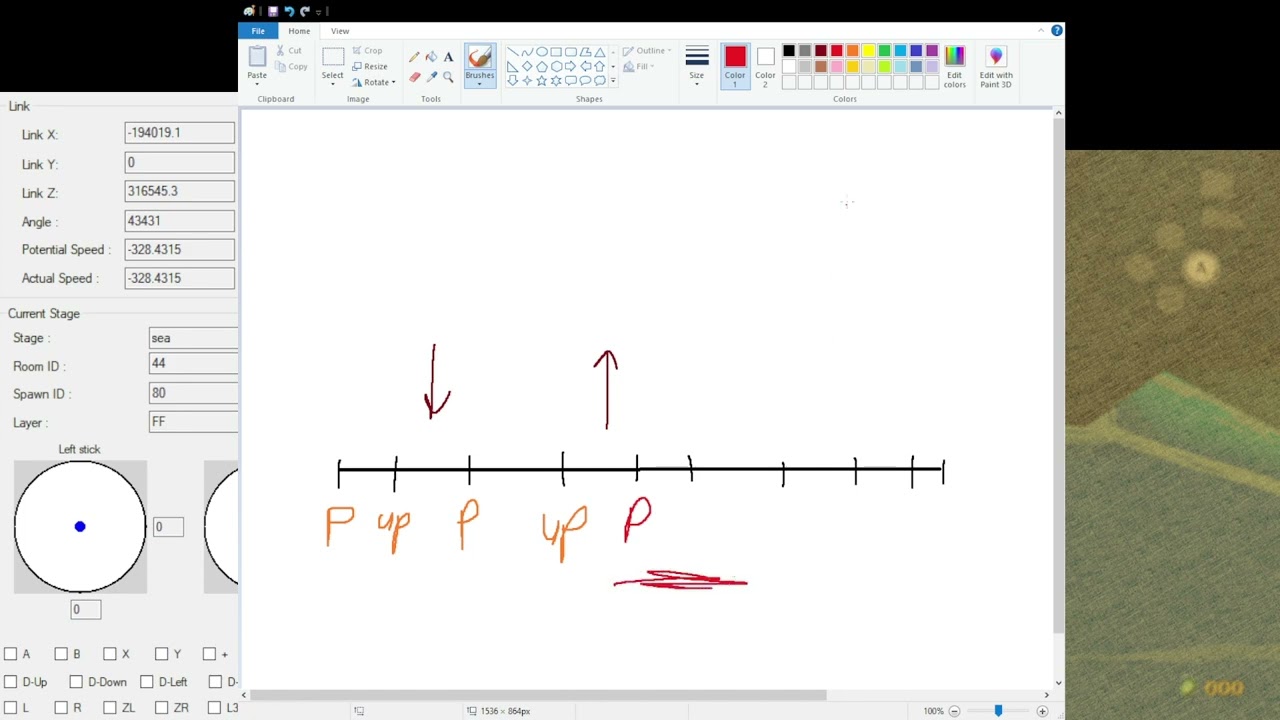Click the Link X value field
This screenshot has height=720, width=1280.
pyautogui.click(x=180, y=133)
